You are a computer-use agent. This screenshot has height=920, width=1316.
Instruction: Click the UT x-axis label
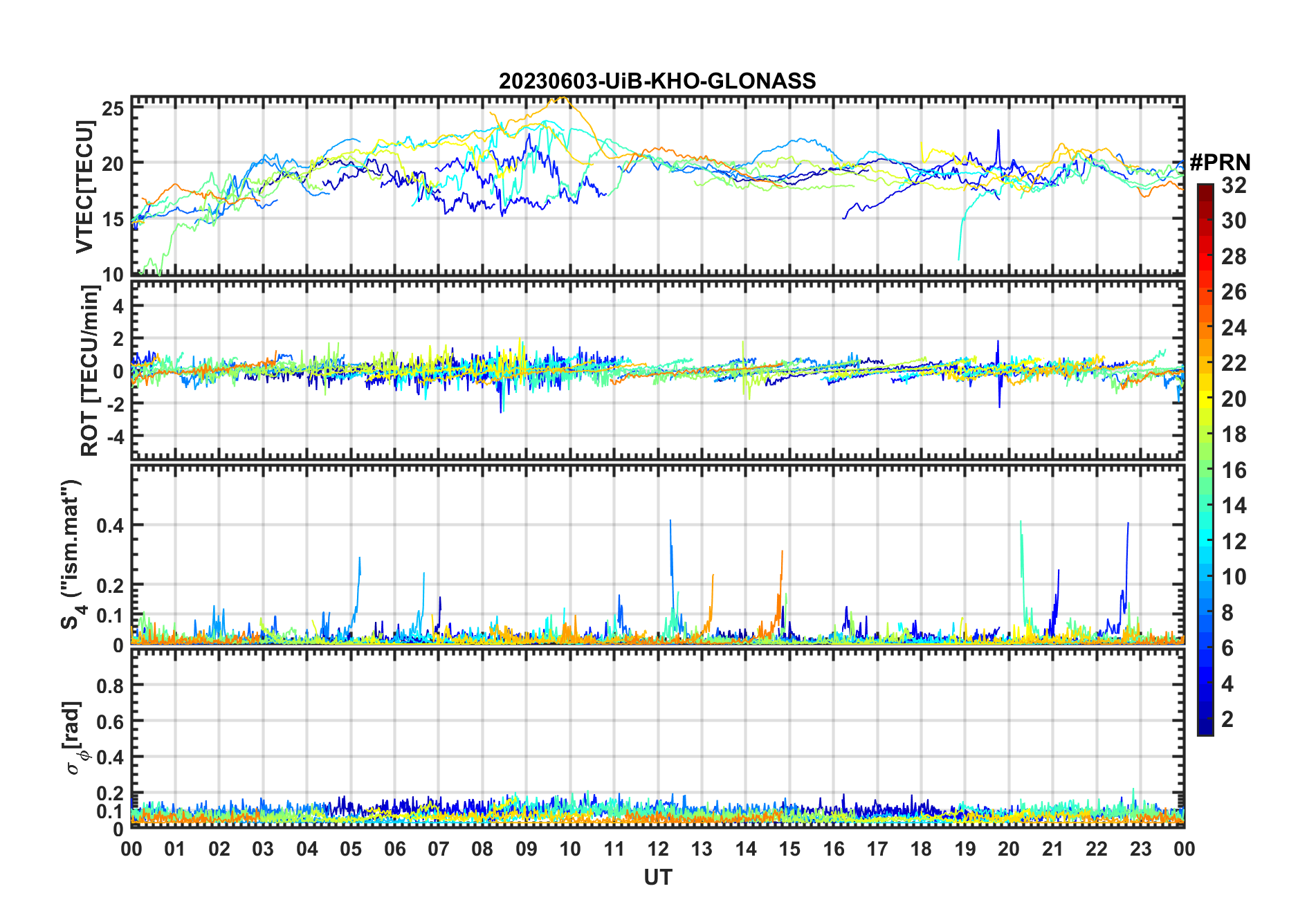tap(657, 878)
